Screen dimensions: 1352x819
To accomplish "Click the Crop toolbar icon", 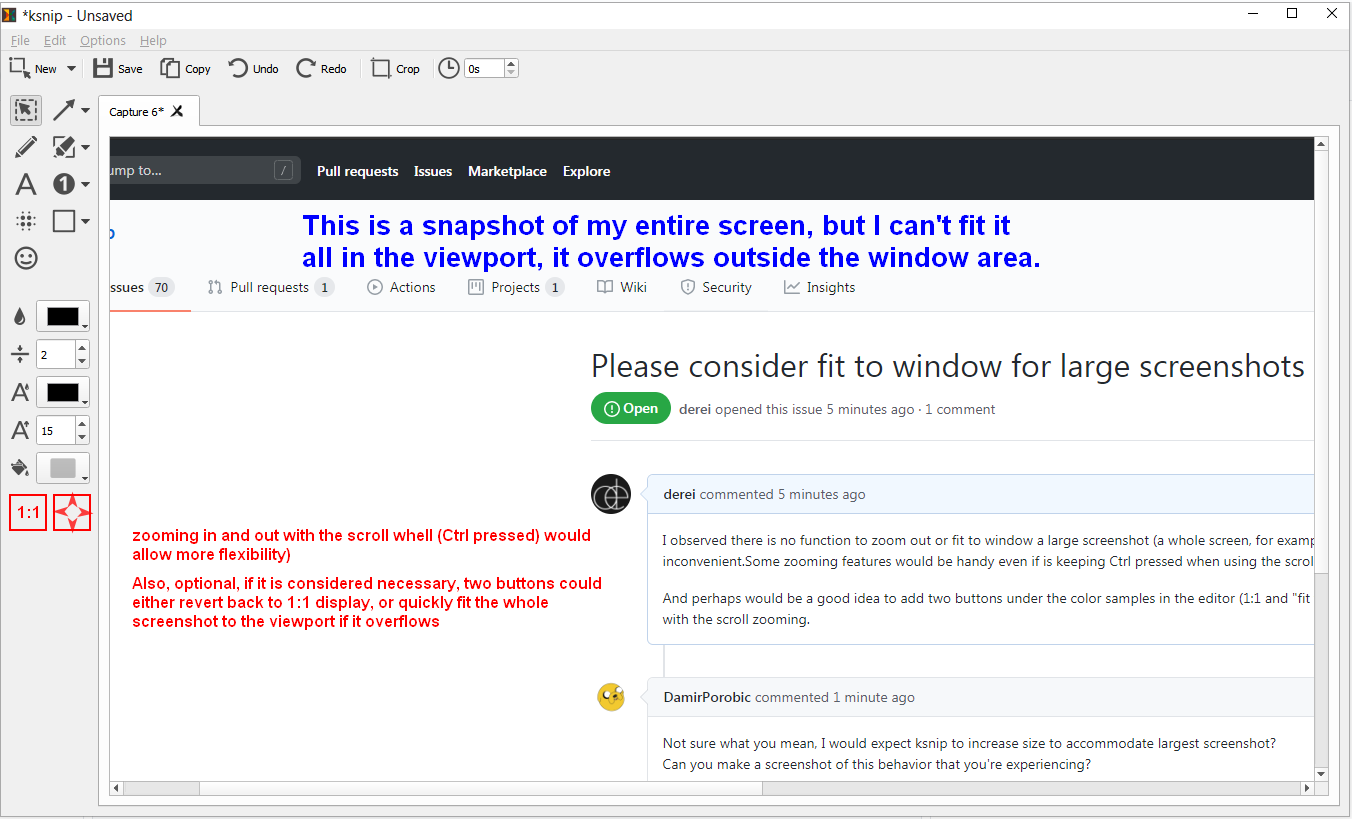I will (395, 68).
